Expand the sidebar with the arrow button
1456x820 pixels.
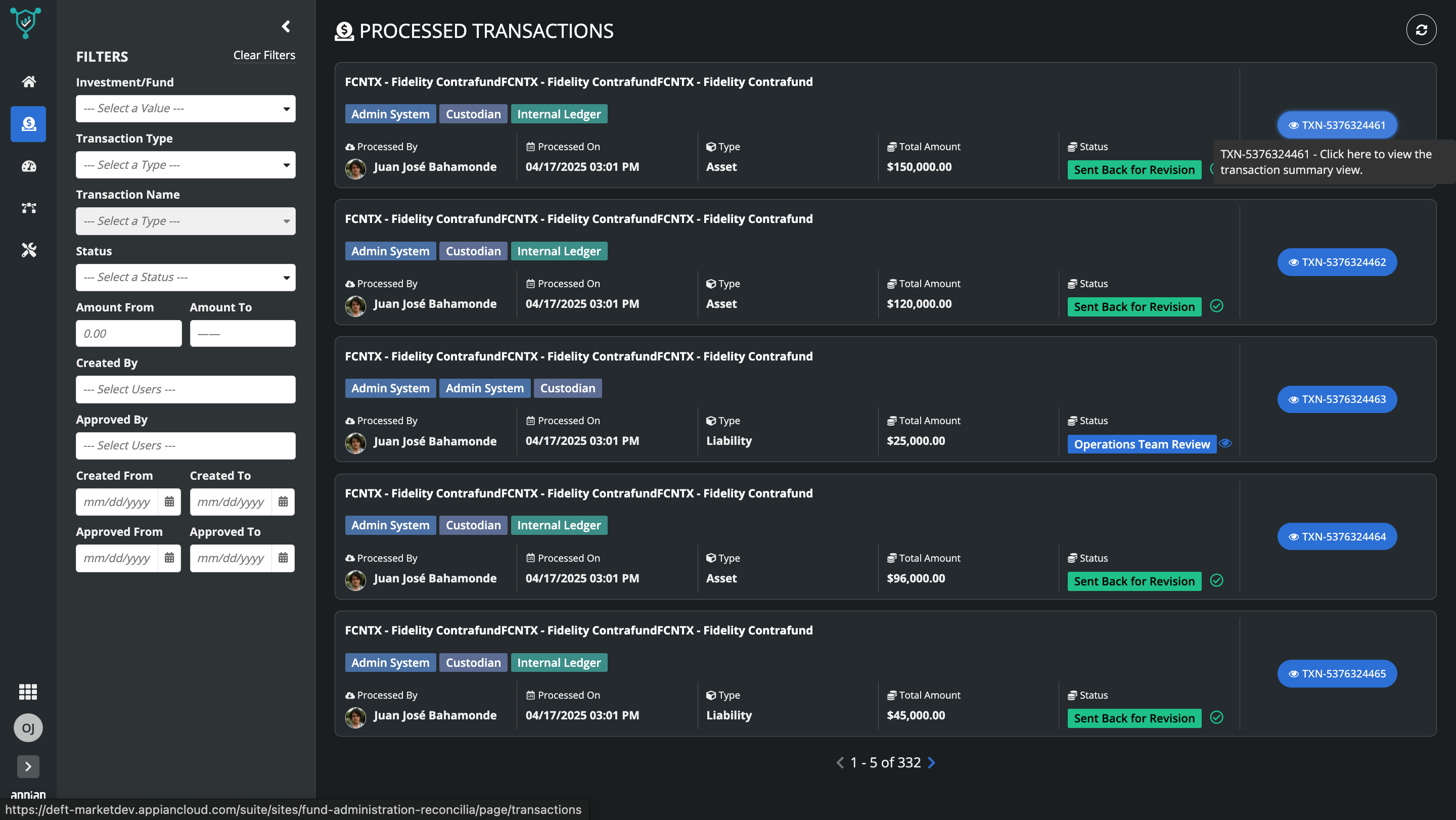28,767
